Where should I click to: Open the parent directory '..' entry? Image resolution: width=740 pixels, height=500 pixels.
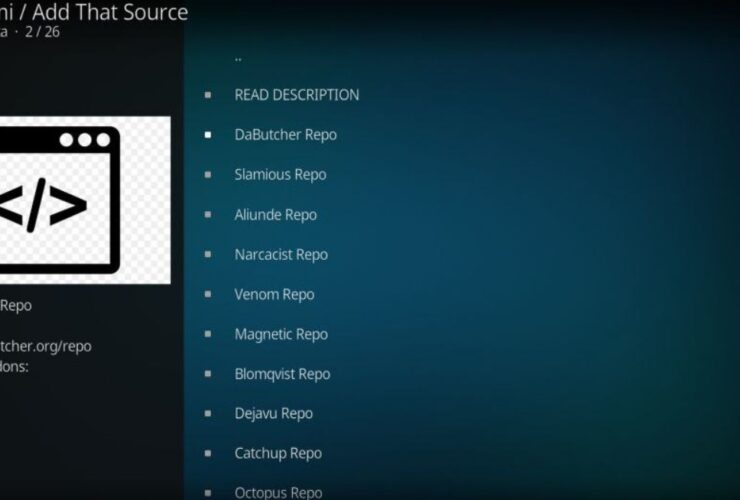pyautogui.click(x=238, y=59)
